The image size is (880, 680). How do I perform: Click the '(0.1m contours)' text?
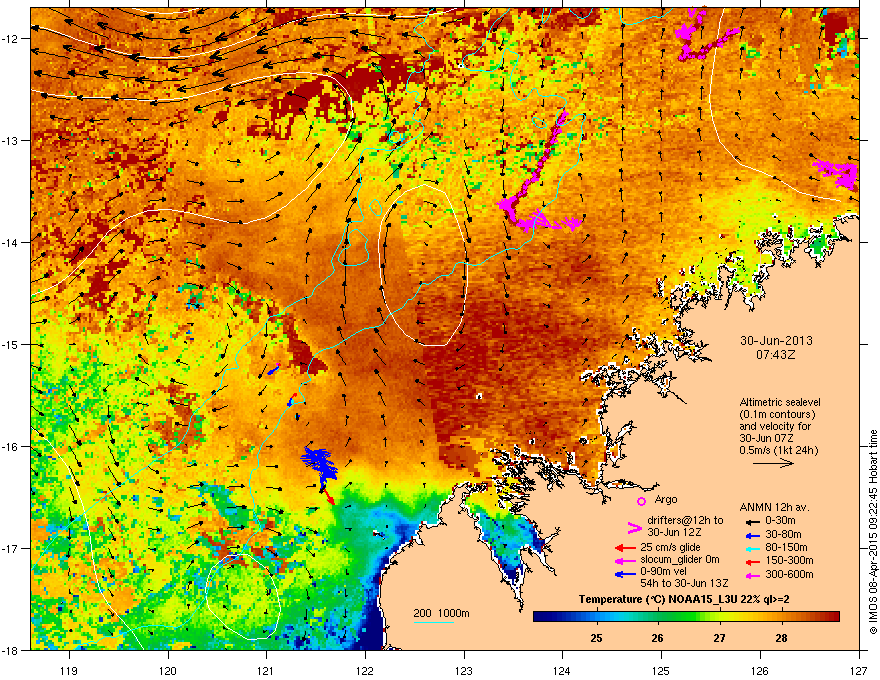point(777,415)
